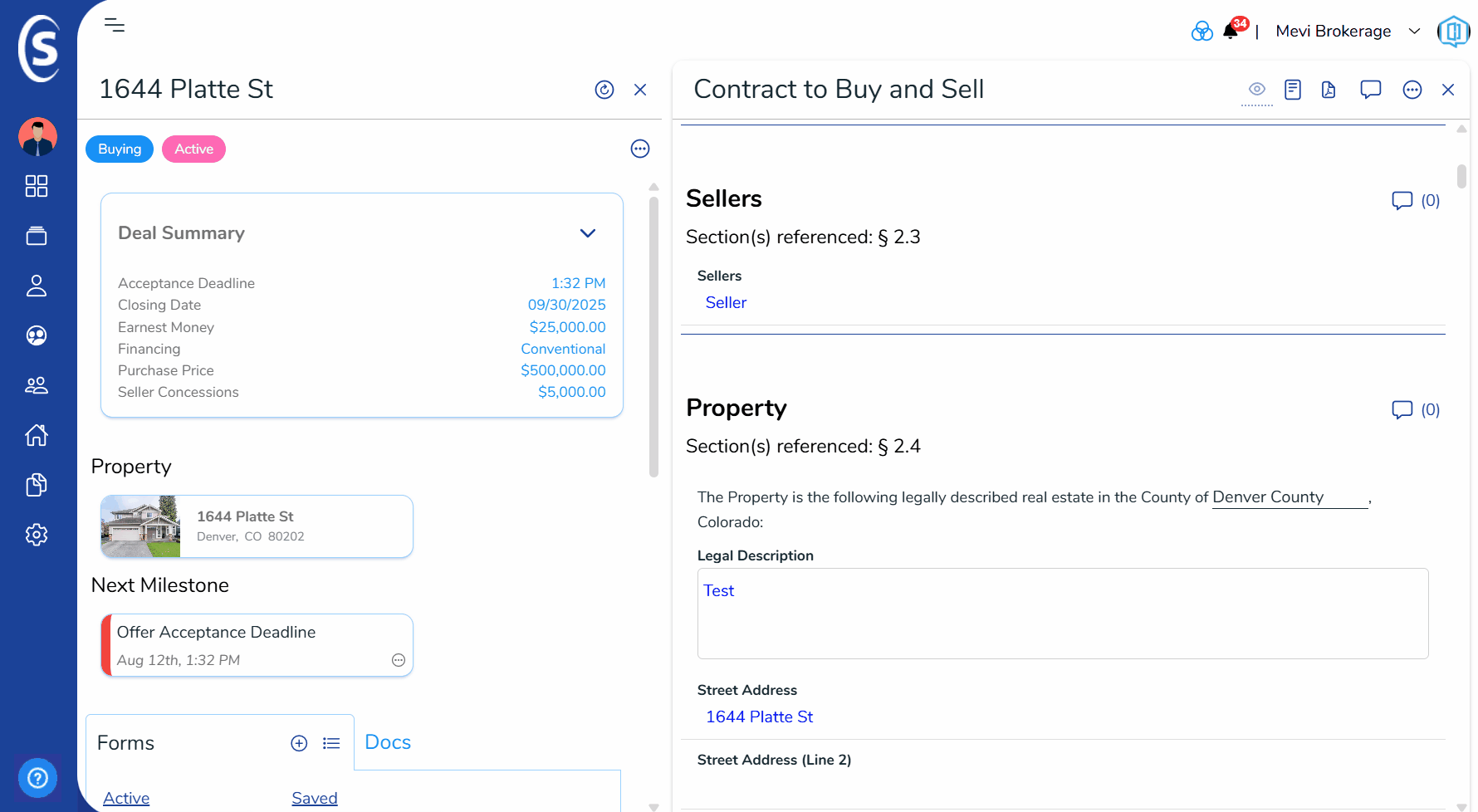Close the Contract to Buy and Sell panel
The height and width of the screenshot is (812, 1478).
[1448, 90]
